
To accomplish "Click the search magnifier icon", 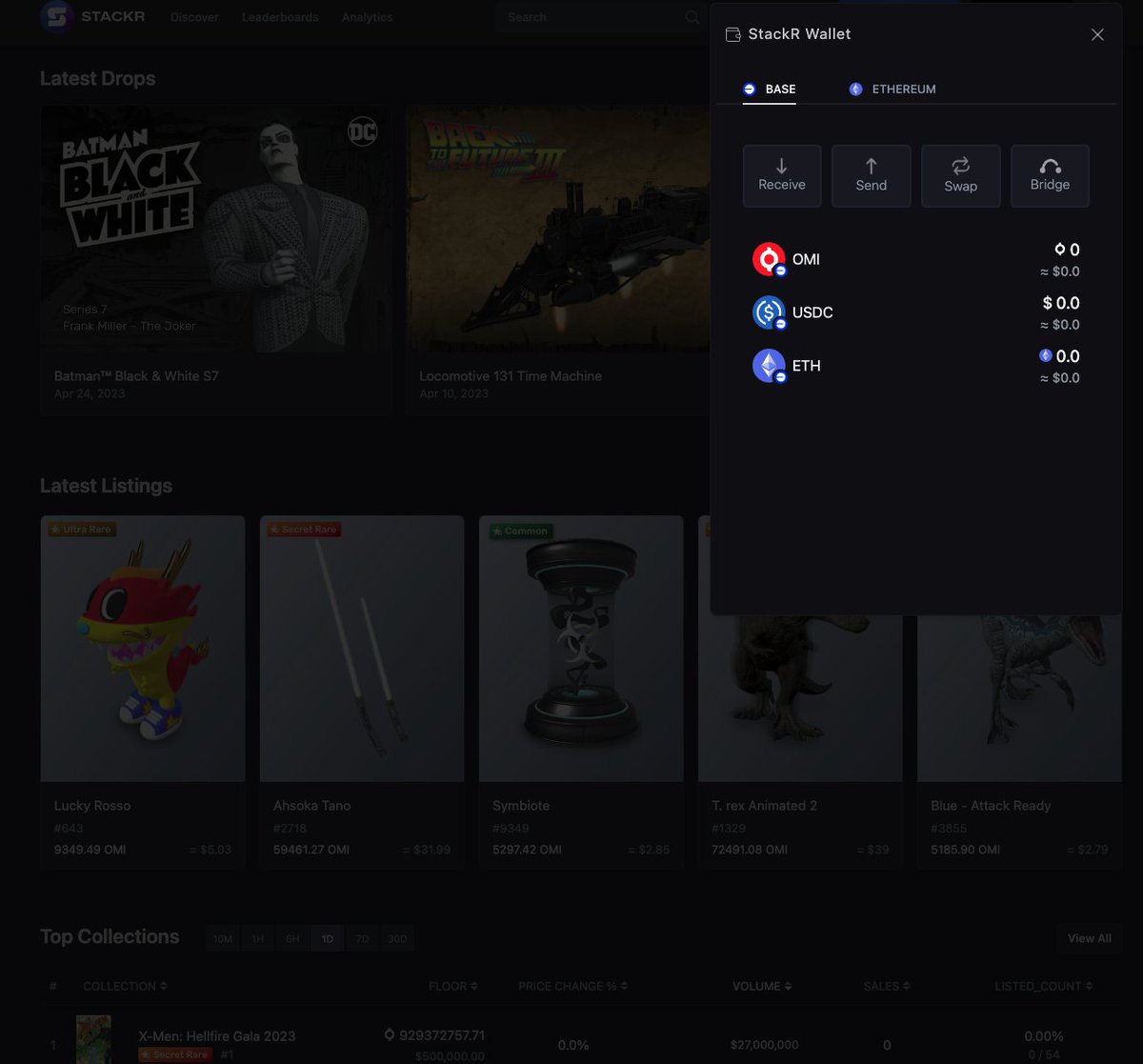I will coord(692,17).
